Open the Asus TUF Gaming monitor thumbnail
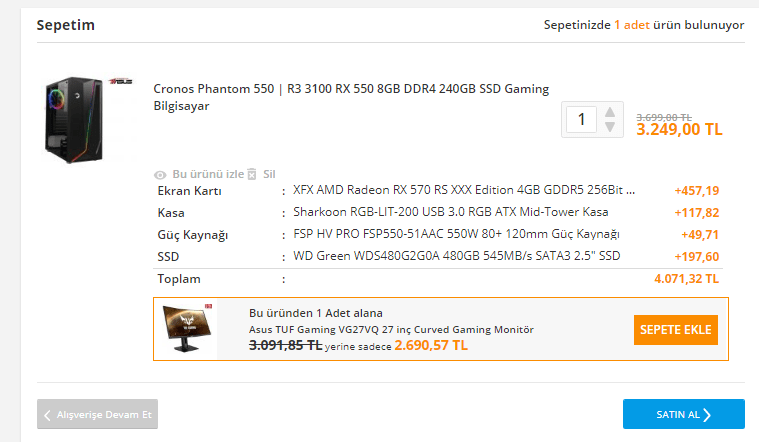Image resolution: width=759 pixels, height=442 pixels. [188, 328]
